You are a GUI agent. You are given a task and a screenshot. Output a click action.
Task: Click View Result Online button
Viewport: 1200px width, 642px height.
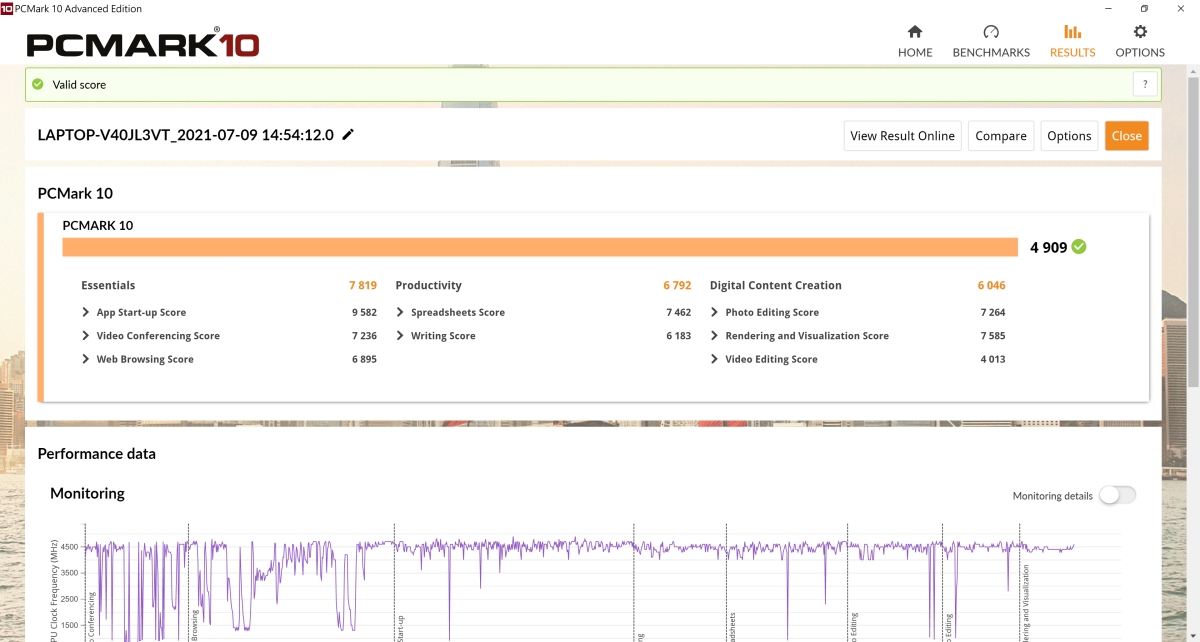pos(902,136)
